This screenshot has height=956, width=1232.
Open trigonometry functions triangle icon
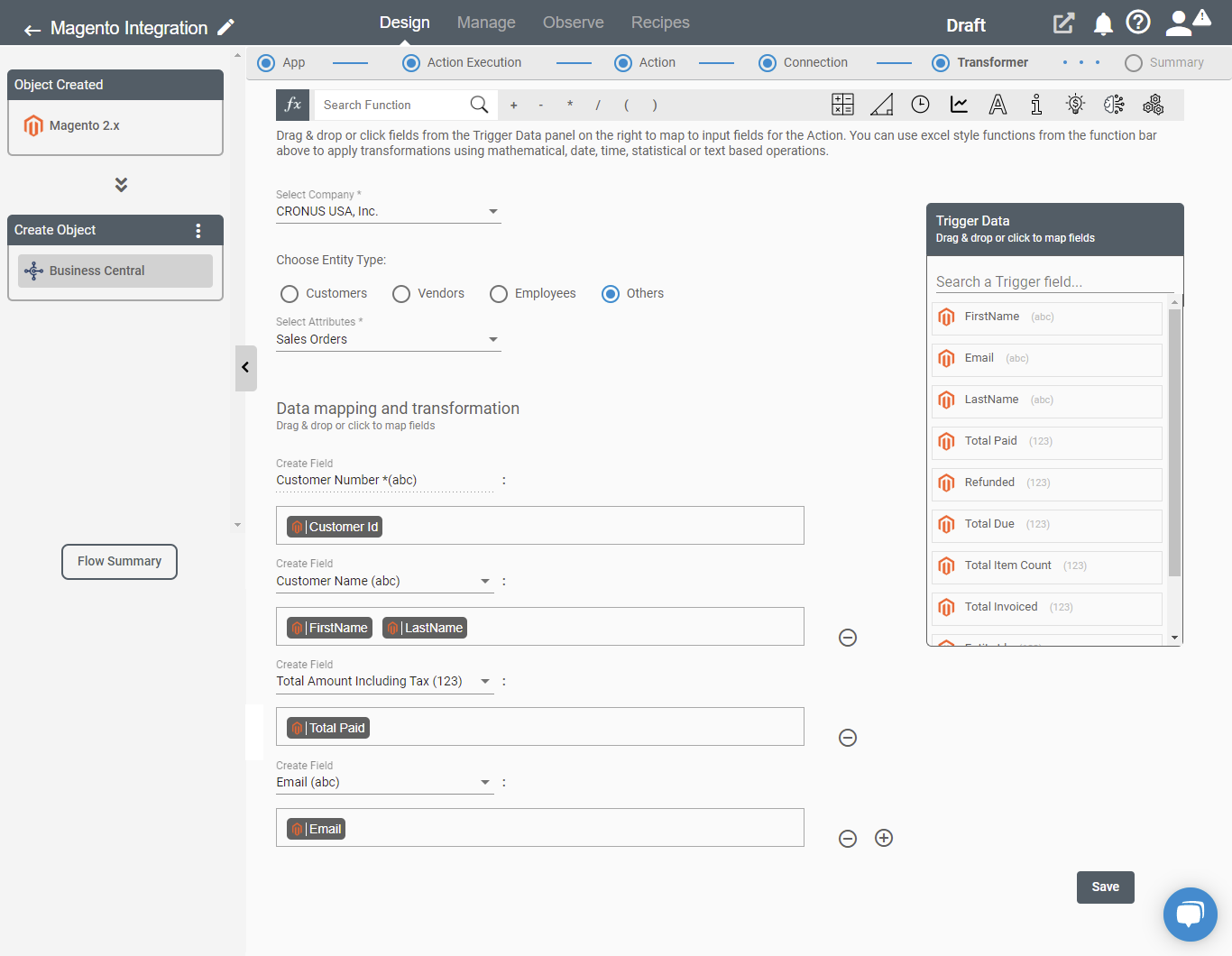click(882, 105)
